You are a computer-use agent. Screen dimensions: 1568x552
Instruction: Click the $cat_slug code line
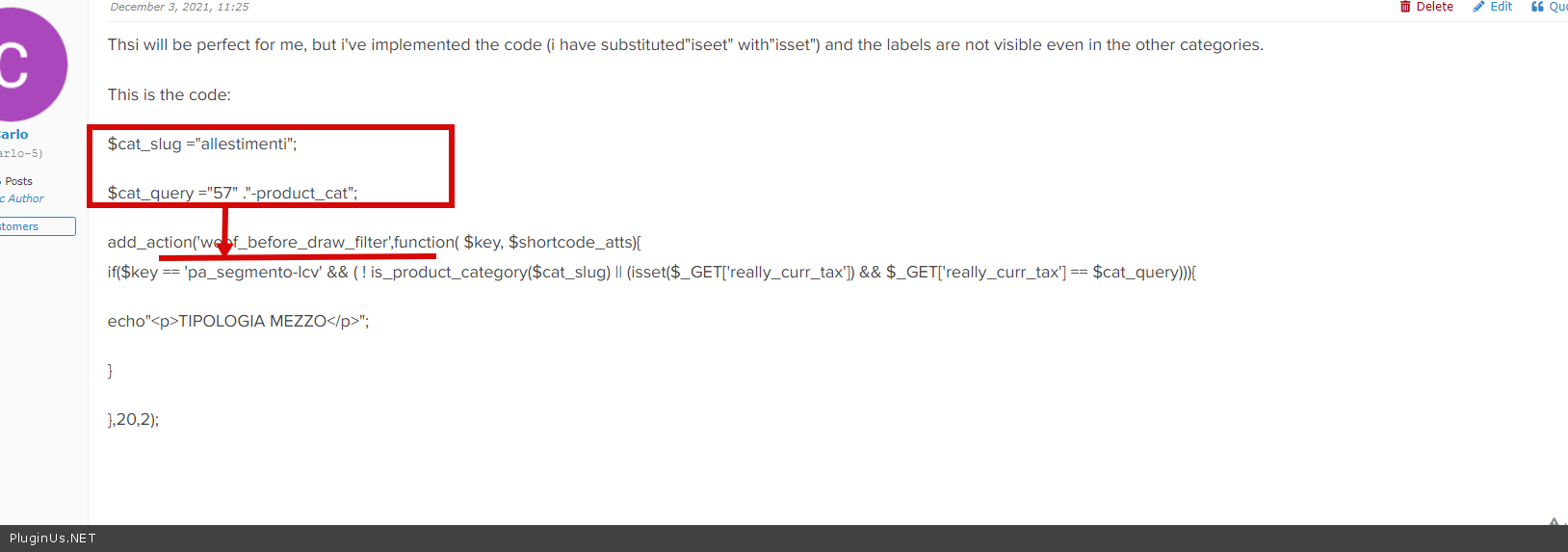point(202,144)
